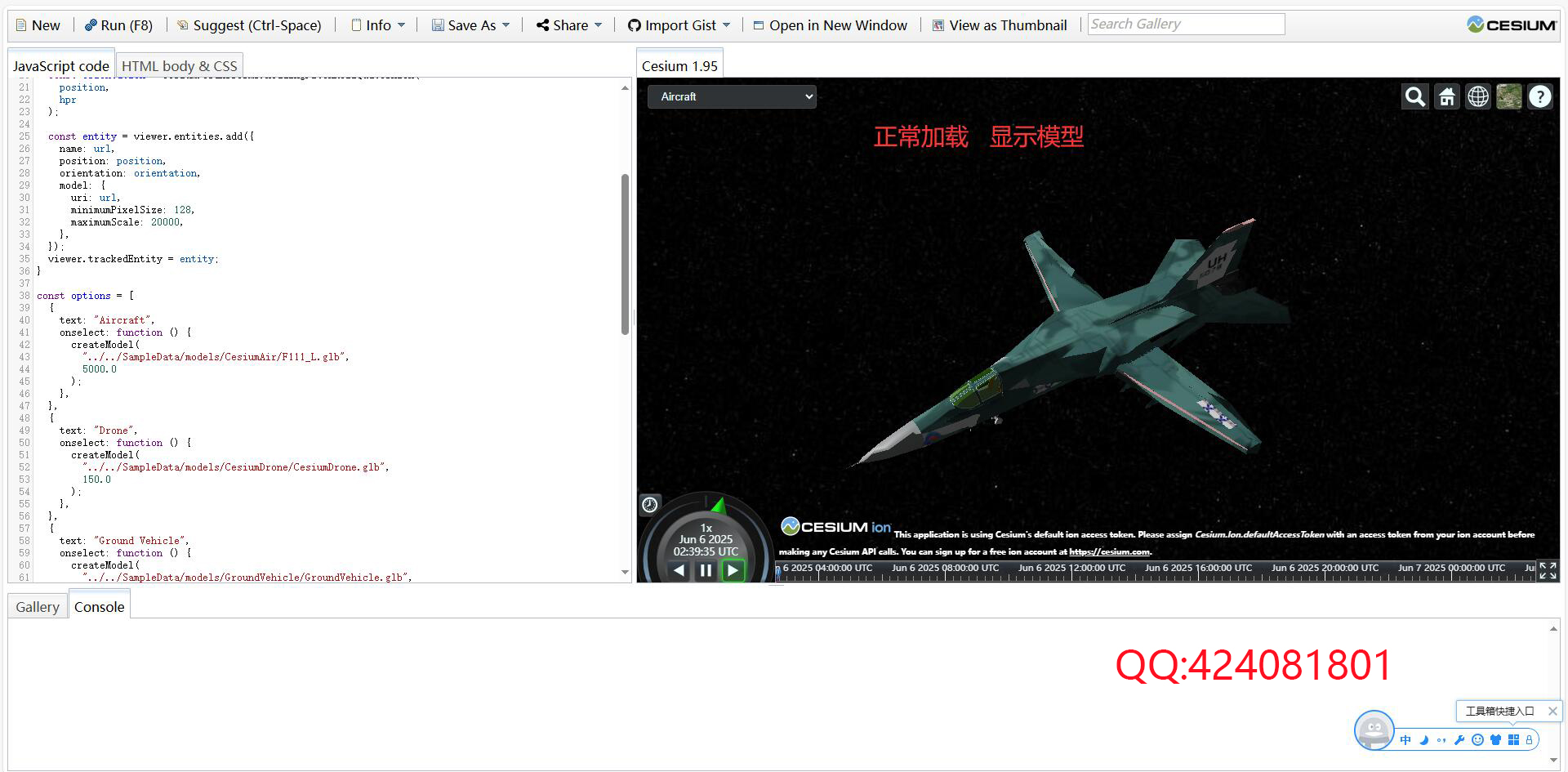Toggle the moon half-width icon
The width and height of the screenshot is (1568, 772).
tap(1423, 740)
